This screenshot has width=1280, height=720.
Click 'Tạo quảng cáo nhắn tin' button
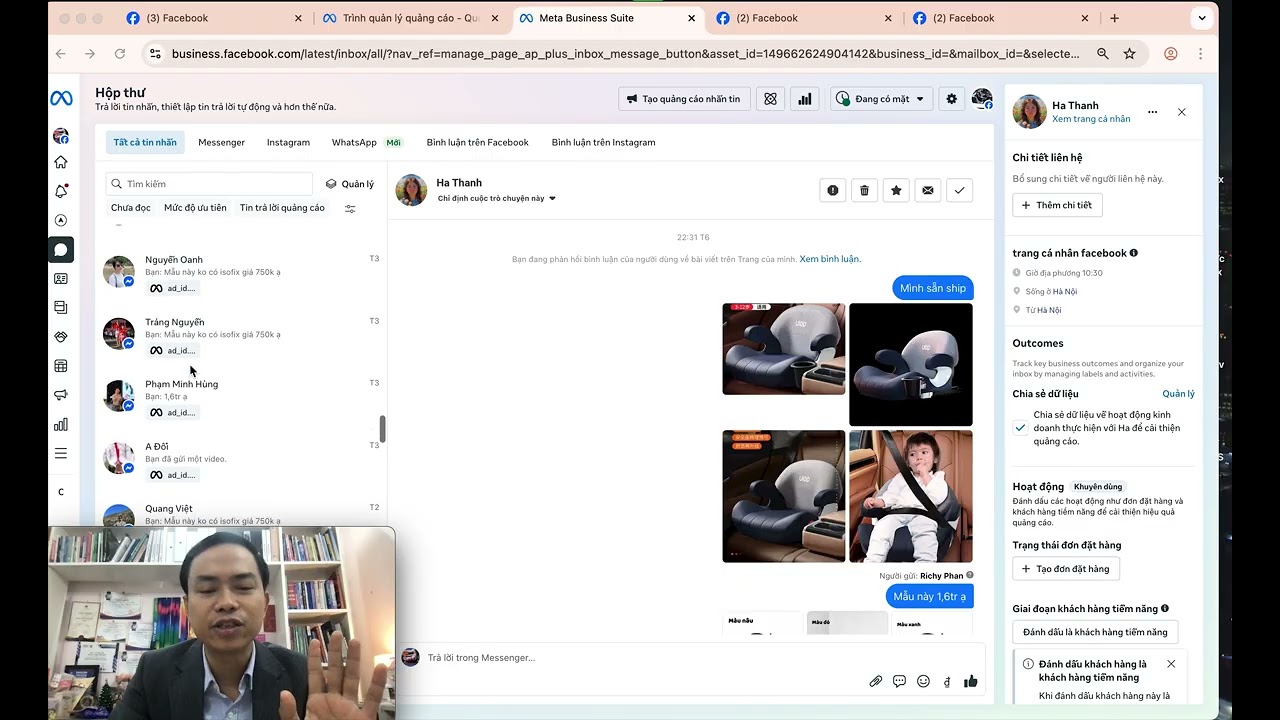(x=684, y=99)
